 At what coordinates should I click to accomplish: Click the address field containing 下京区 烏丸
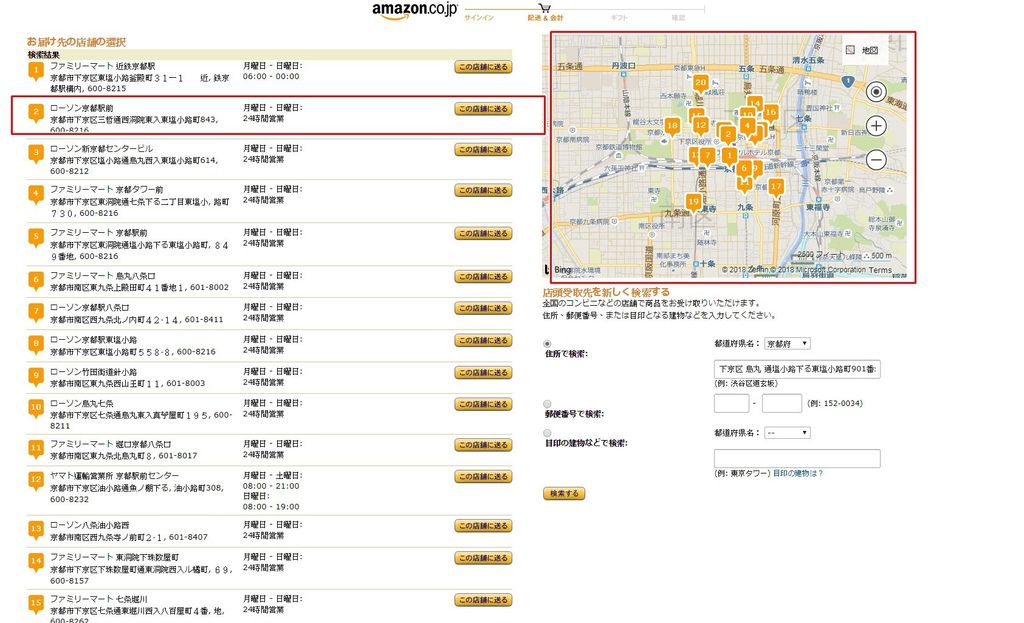coord(797,369)
